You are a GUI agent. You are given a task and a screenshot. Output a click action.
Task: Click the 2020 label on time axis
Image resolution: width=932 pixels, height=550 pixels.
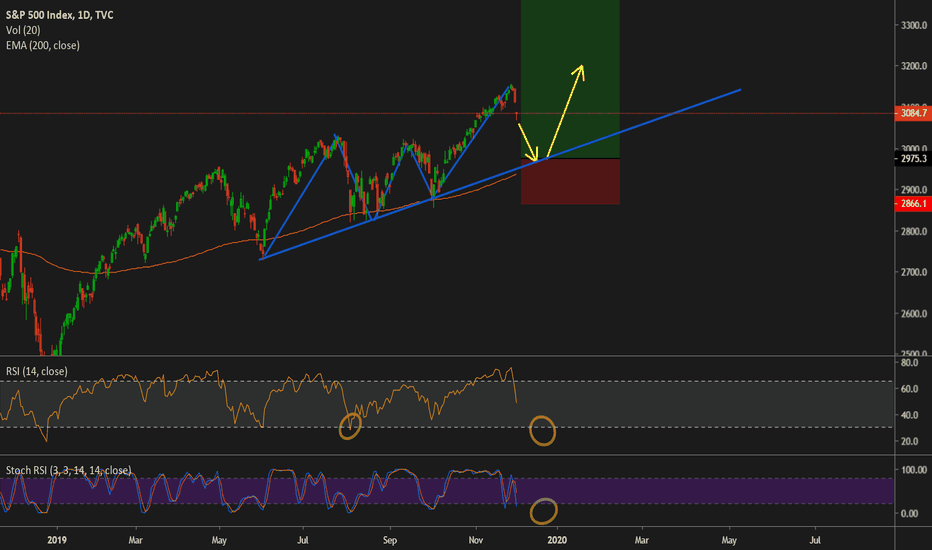pos(557,540)
